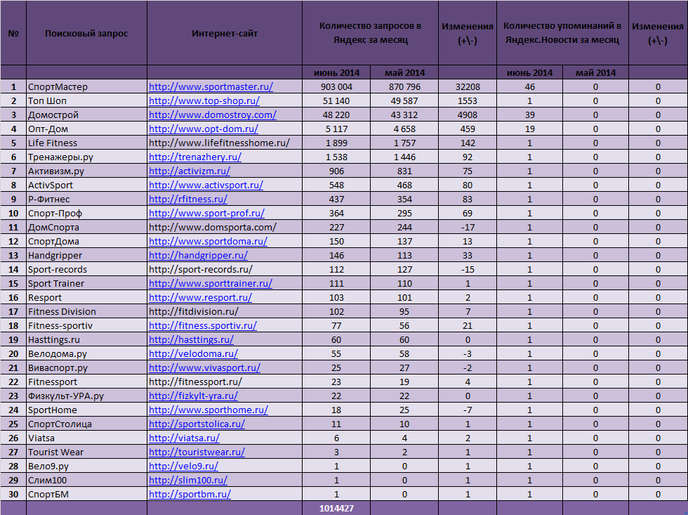Open the sport-prof.ru link
688x515 pixels.
tap(206, 213)
